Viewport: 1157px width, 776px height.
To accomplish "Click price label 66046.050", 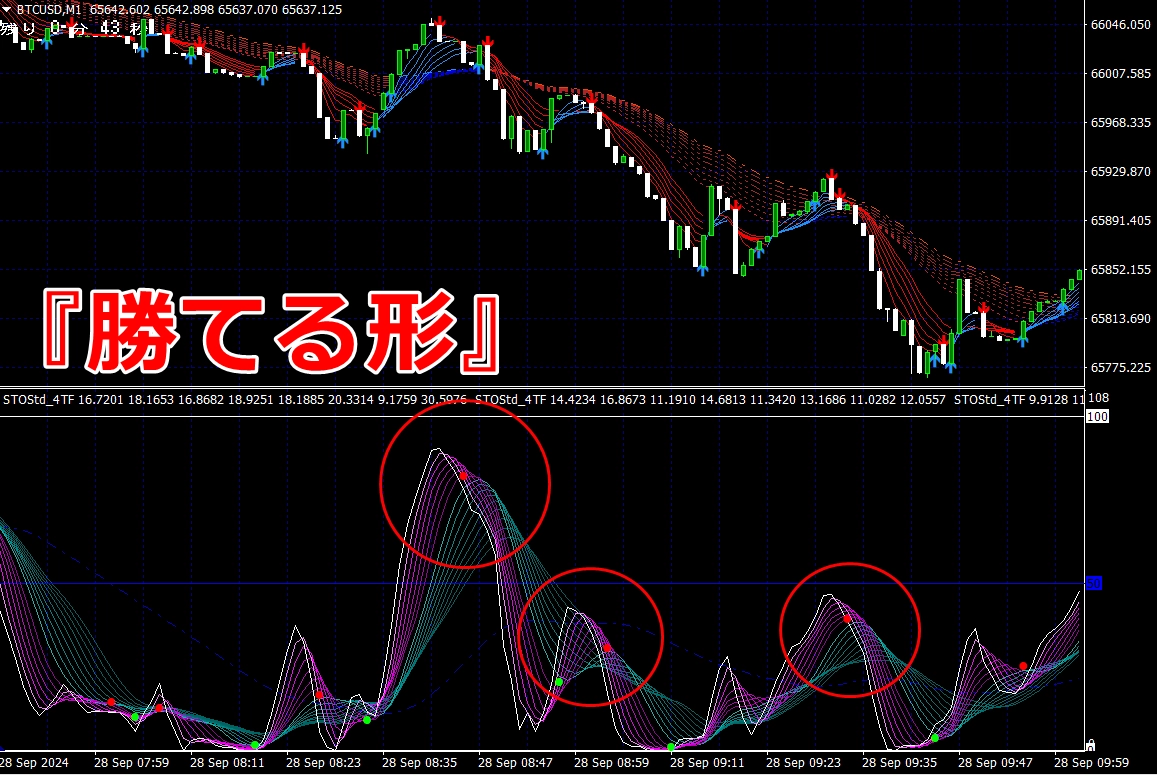I will pyautogui.click(x=1120, y=25).
